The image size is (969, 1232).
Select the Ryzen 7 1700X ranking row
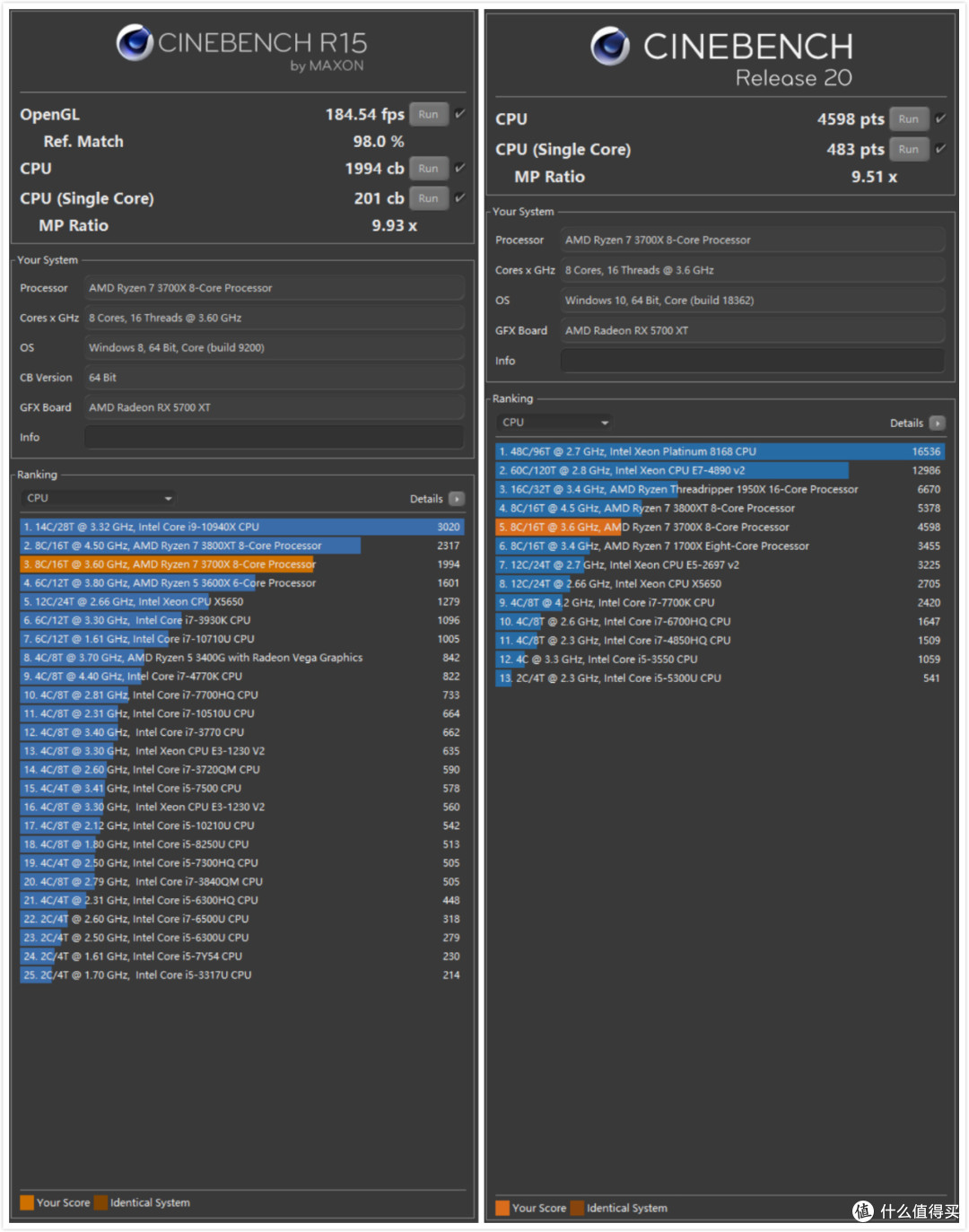coord(720,546)
